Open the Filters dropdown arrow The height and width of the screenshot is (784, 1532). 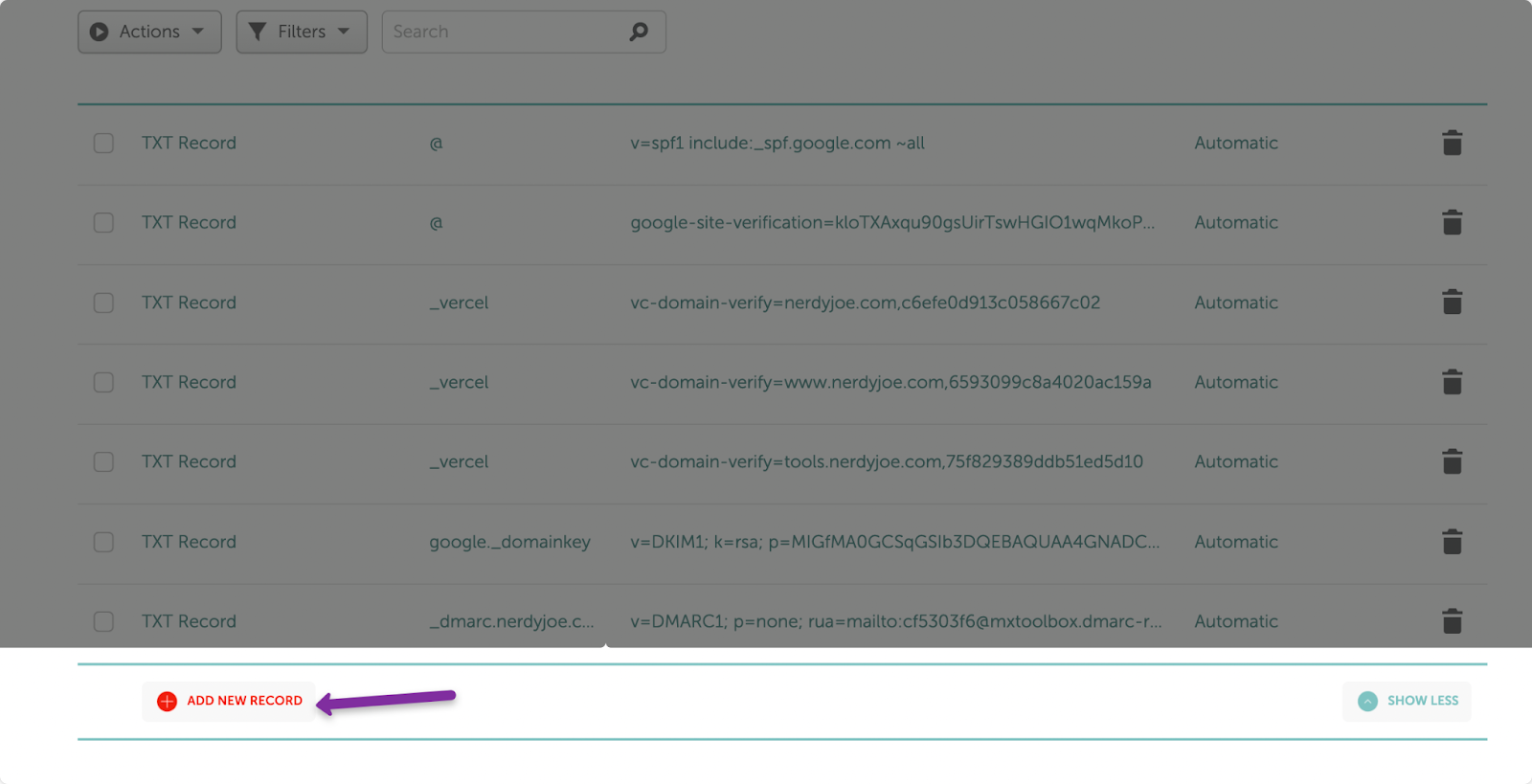point(344,32)
